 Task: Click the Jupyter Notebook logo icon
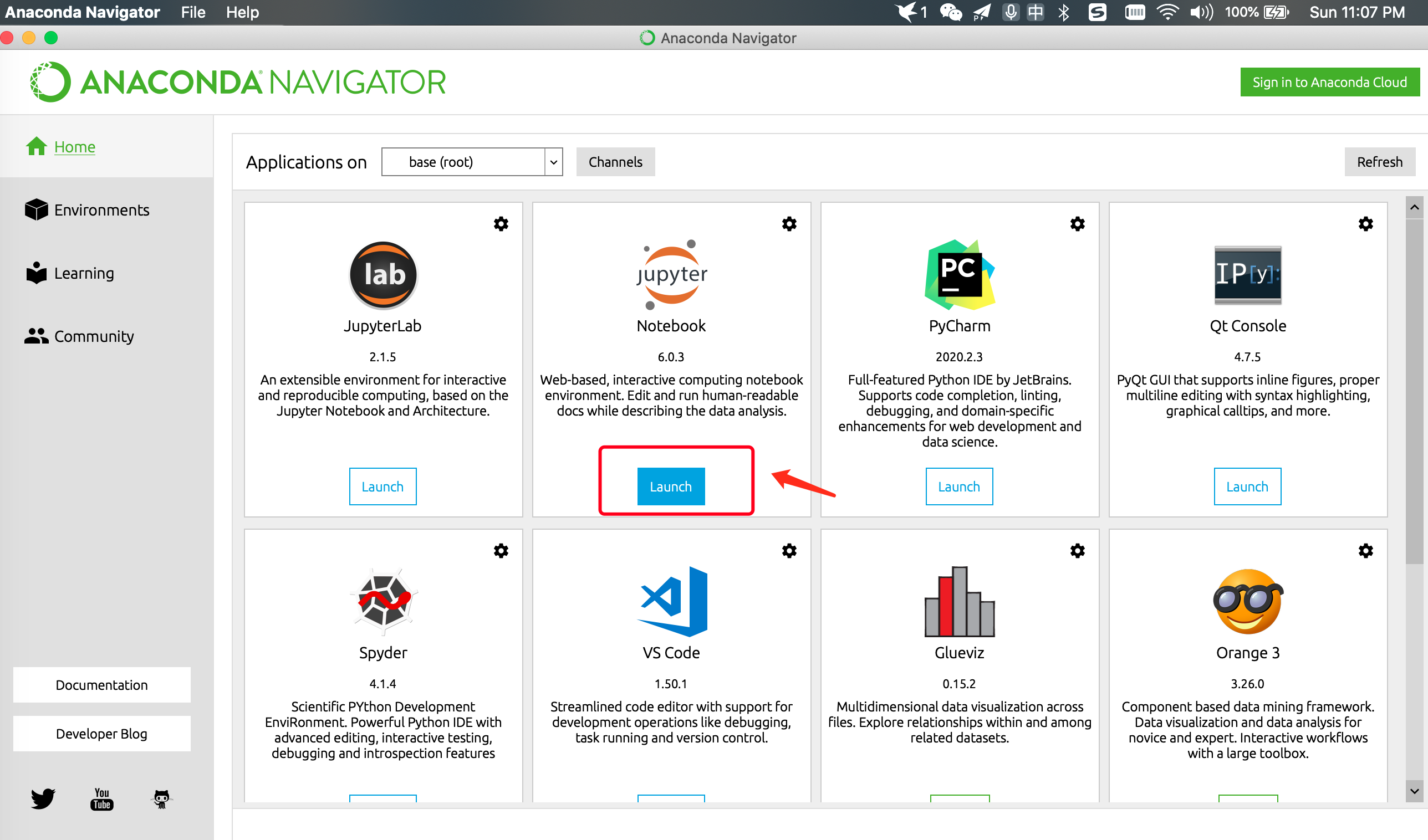point(671,276)
